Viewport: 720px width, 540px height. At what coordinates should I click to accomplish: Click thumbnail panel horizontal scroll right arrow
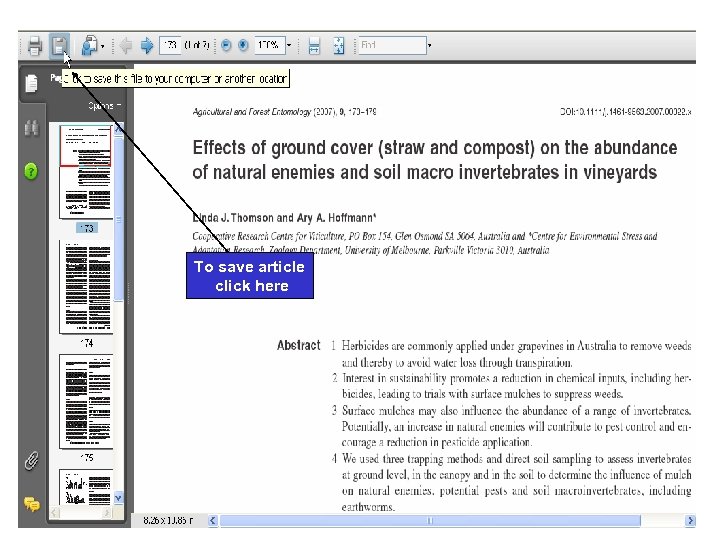(x=107, y=512)
